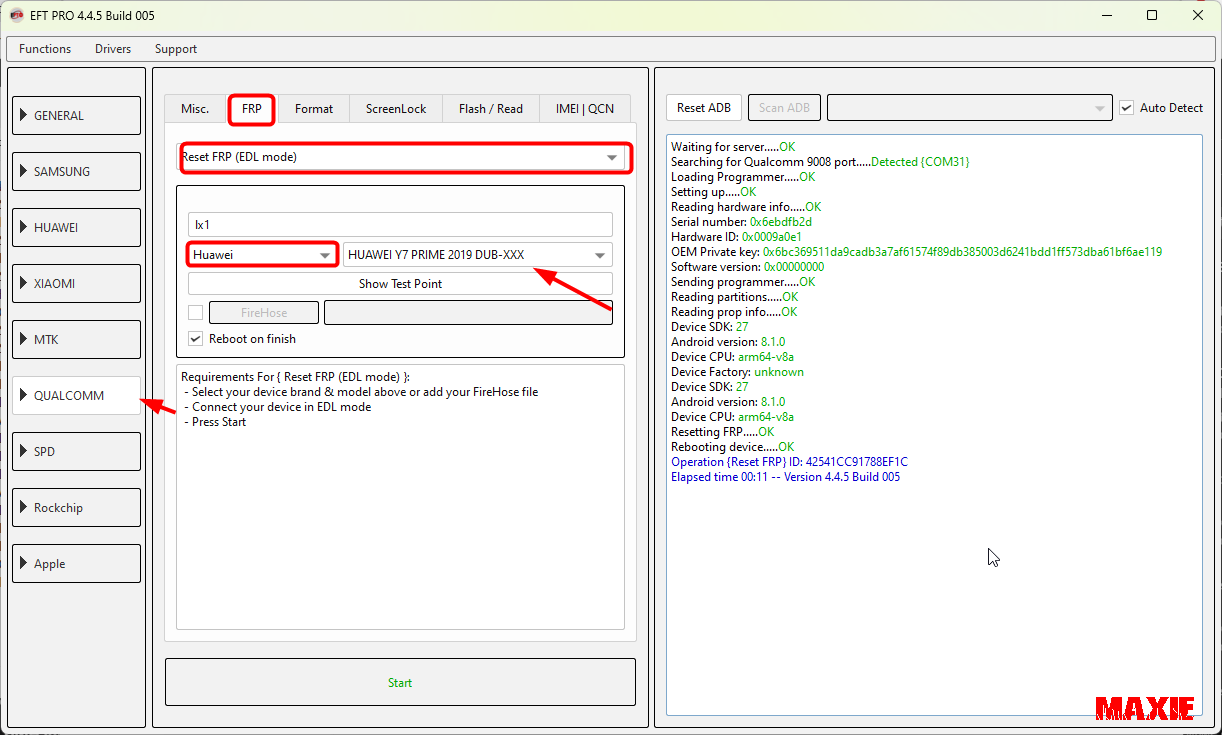Expand the SAMSUNG category
The height and width of the screenshot is (735, 1222).
coord(76,171)
